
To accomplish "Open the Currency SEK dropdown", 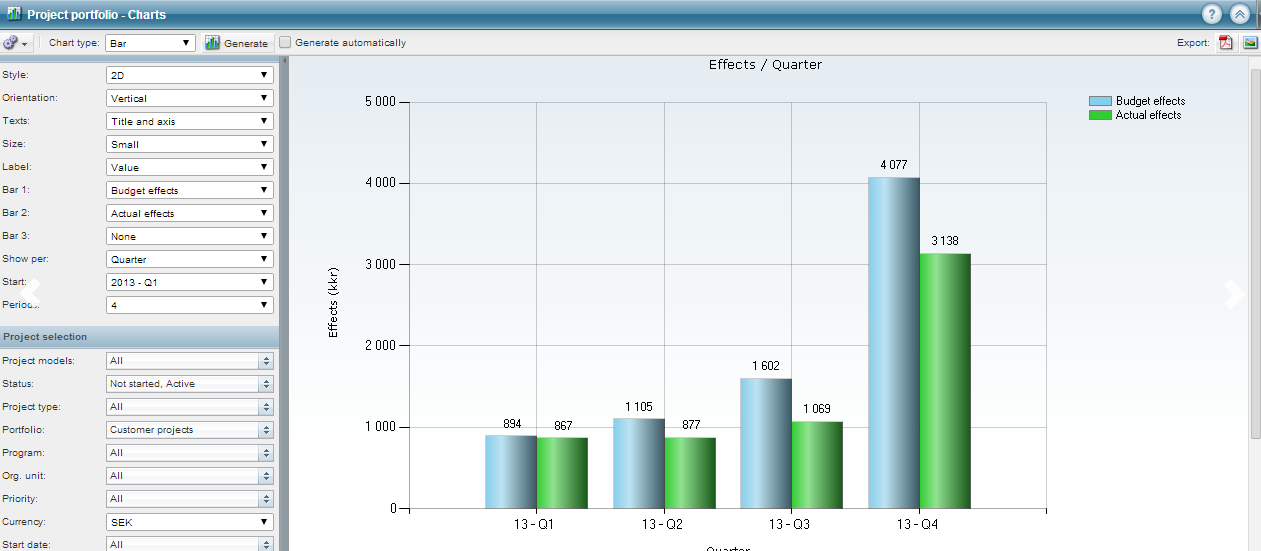I will (190, 522).
